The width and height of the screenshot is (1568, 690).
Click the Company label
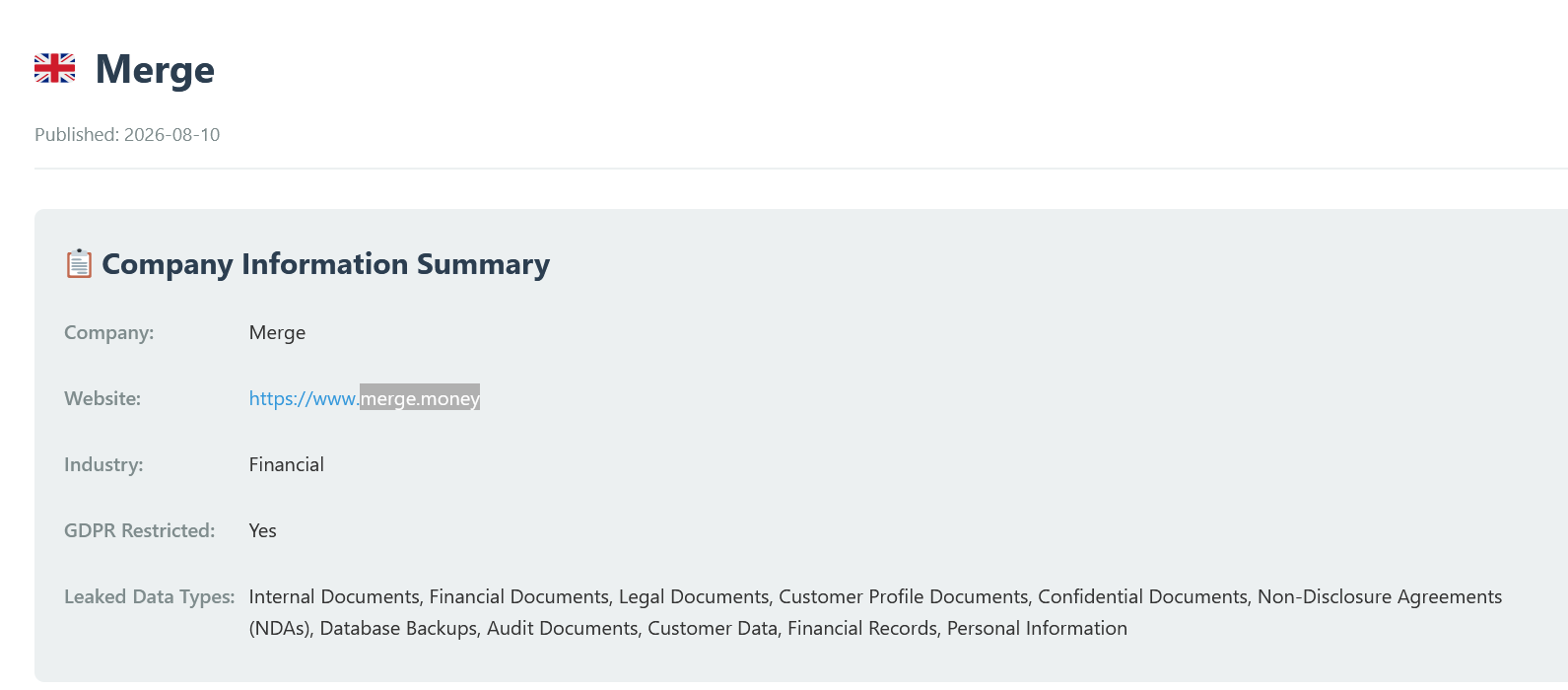coord(108,332)
